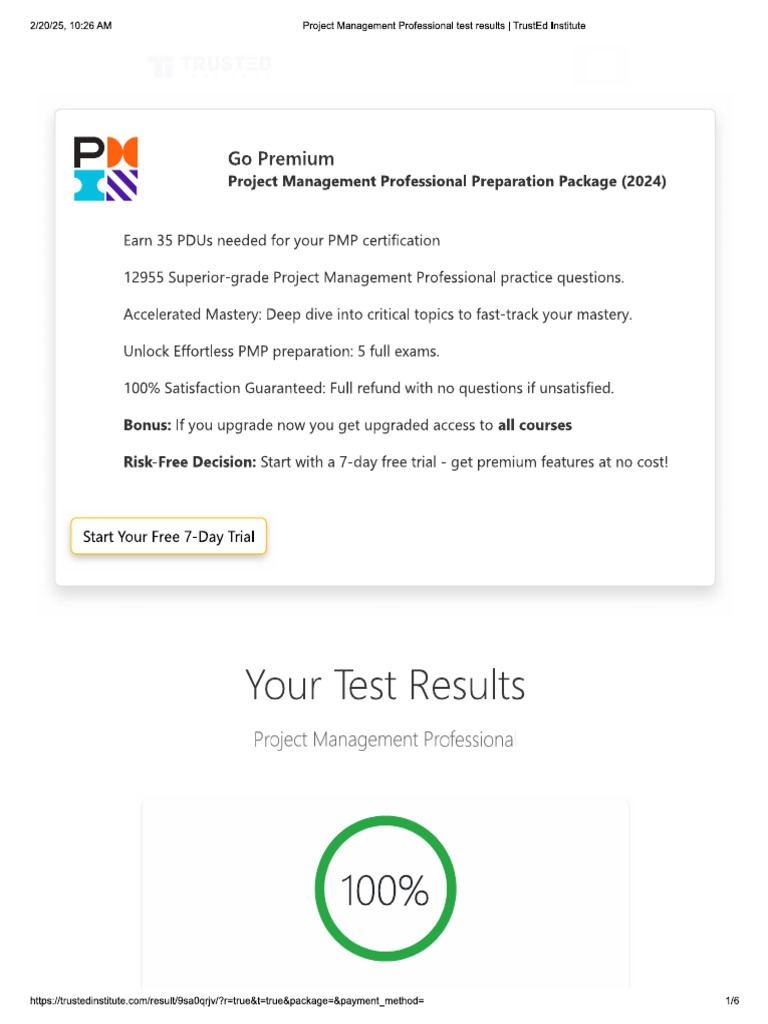This screenshot has height=1024, width=768.
Task: Click the faded TrustEd logo in header
Action: pos(209,67)
